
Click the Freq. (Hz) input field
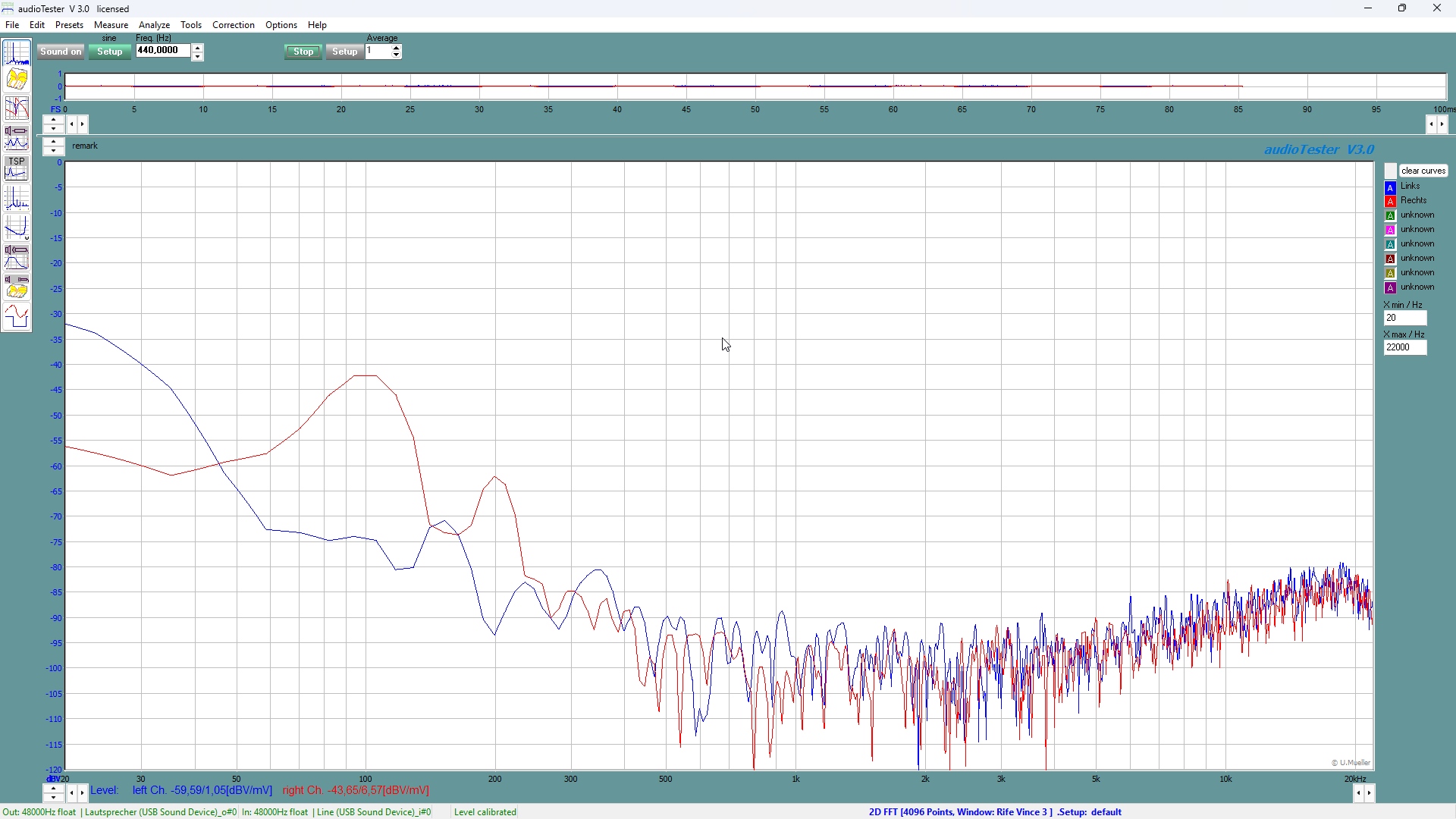coord(163,51)
